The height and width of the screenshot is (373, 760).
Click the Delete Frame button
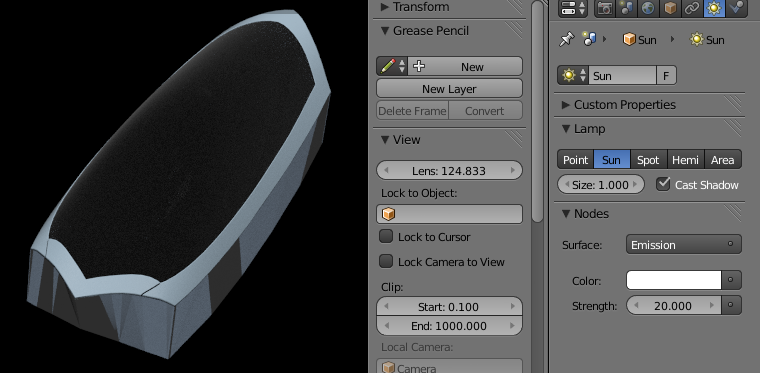click(x=412, y=110)
